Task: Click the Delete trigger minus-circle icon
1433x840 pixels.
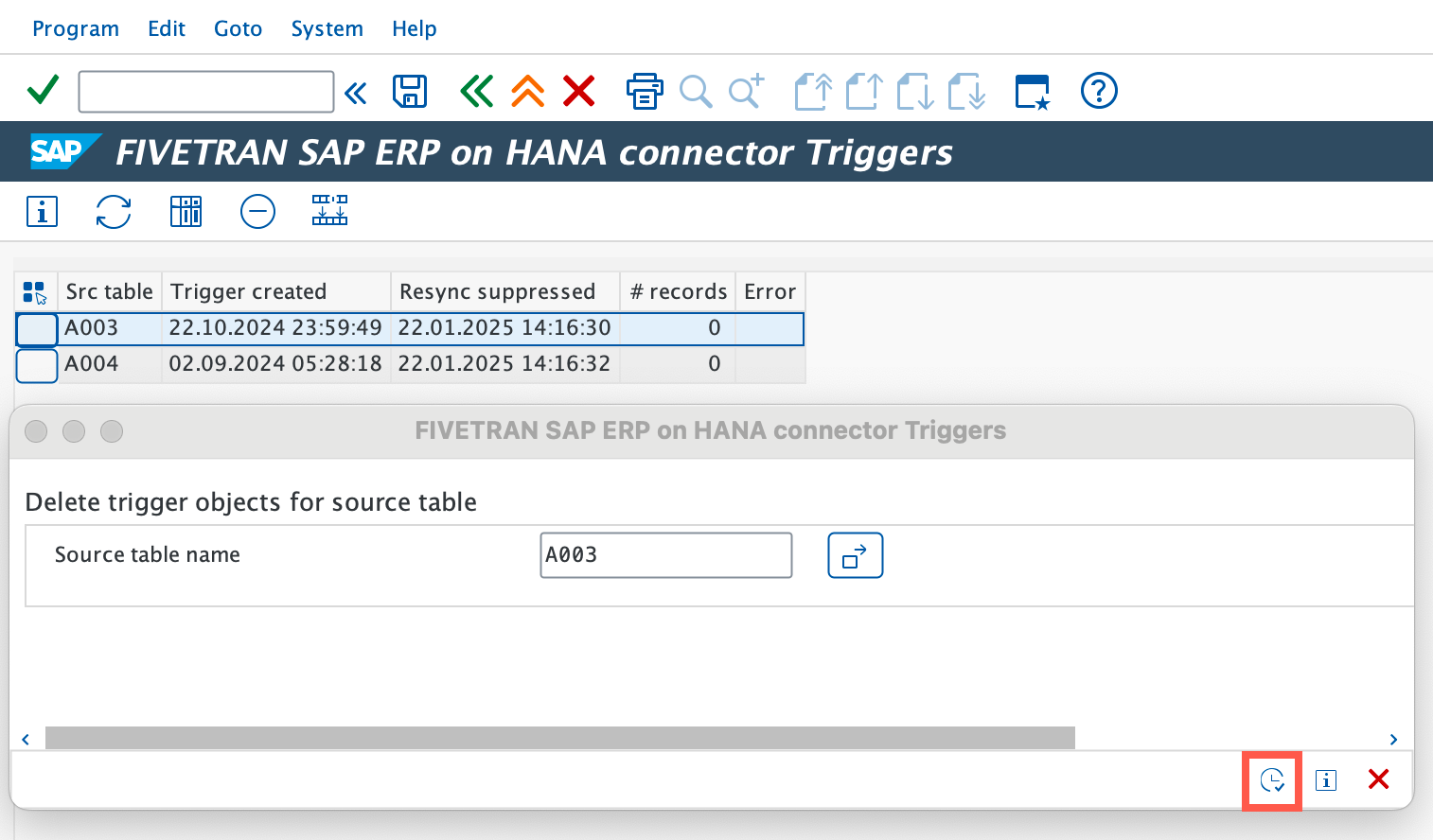Action: tap(257, 211)
